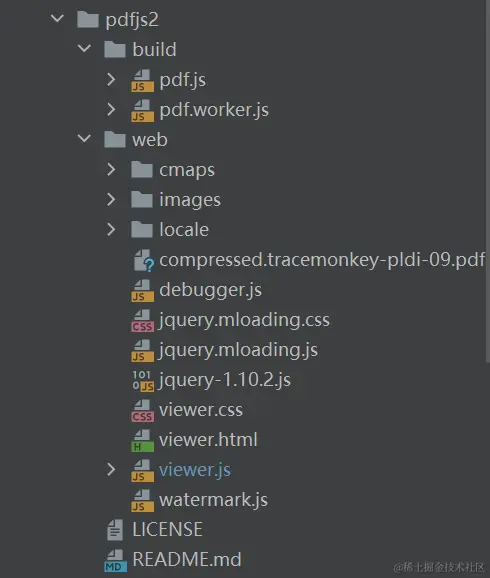Collapse the web folder chevron
490x578 pixels.
pos(84,138)
